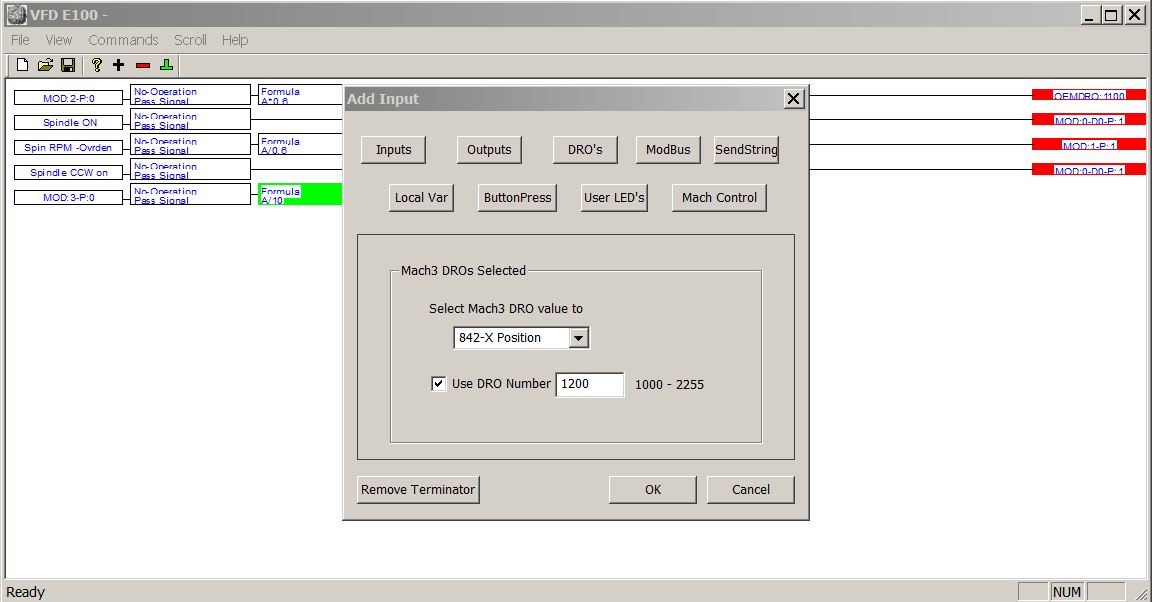Select the red MOD:1-P:1 output terminator
This screenshot has height=602, width=1152.
coord(1089,145)
